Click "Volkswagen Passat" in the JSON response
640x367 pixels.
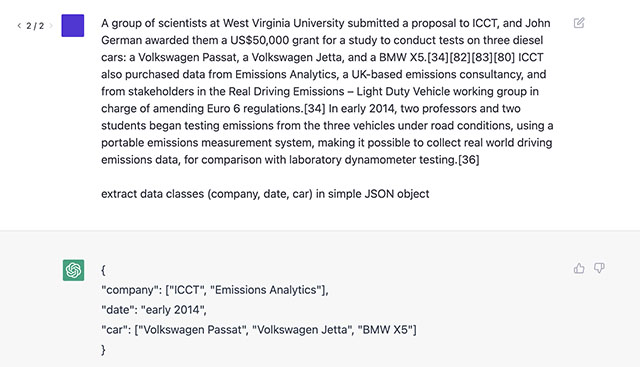tap(193, 329)
